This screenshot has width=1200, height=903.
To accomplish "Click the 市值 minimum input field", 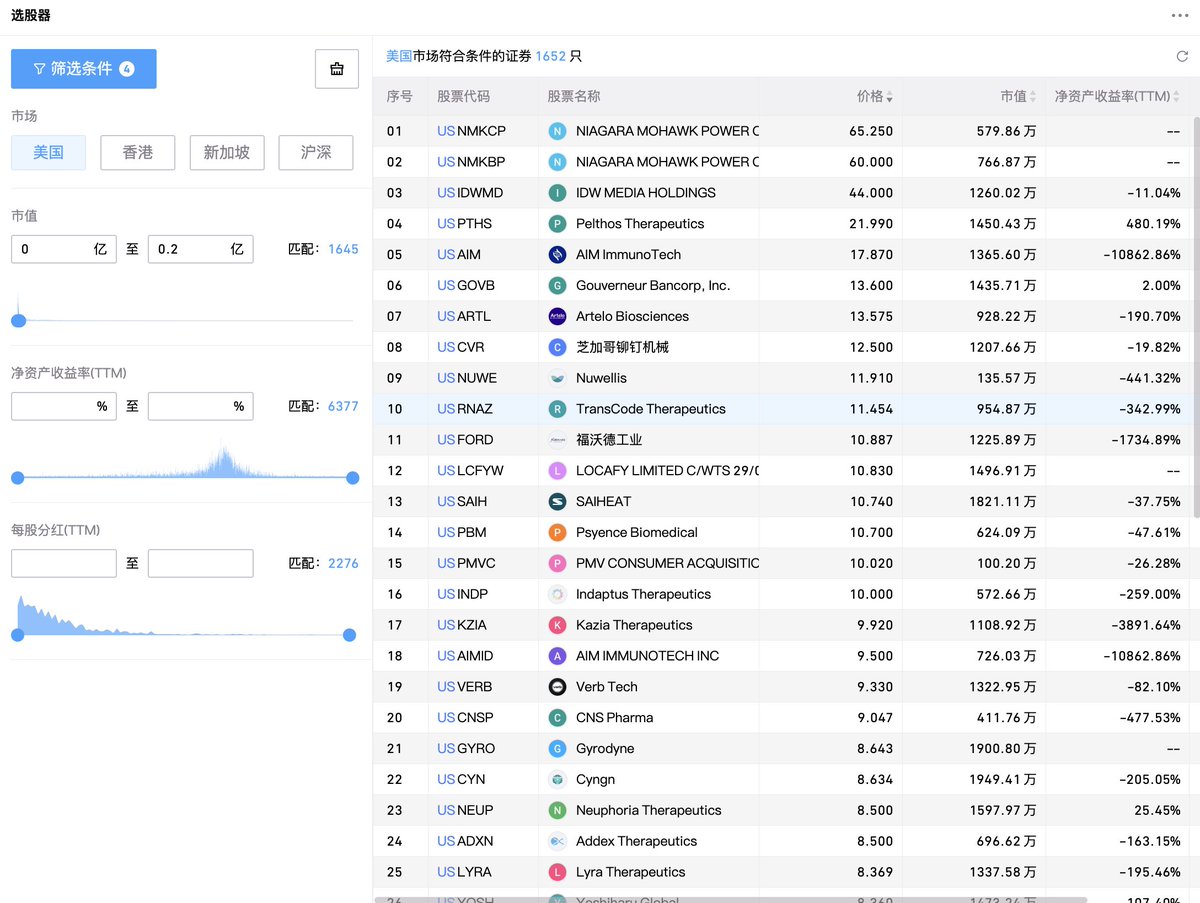I will tap(64, 249).
